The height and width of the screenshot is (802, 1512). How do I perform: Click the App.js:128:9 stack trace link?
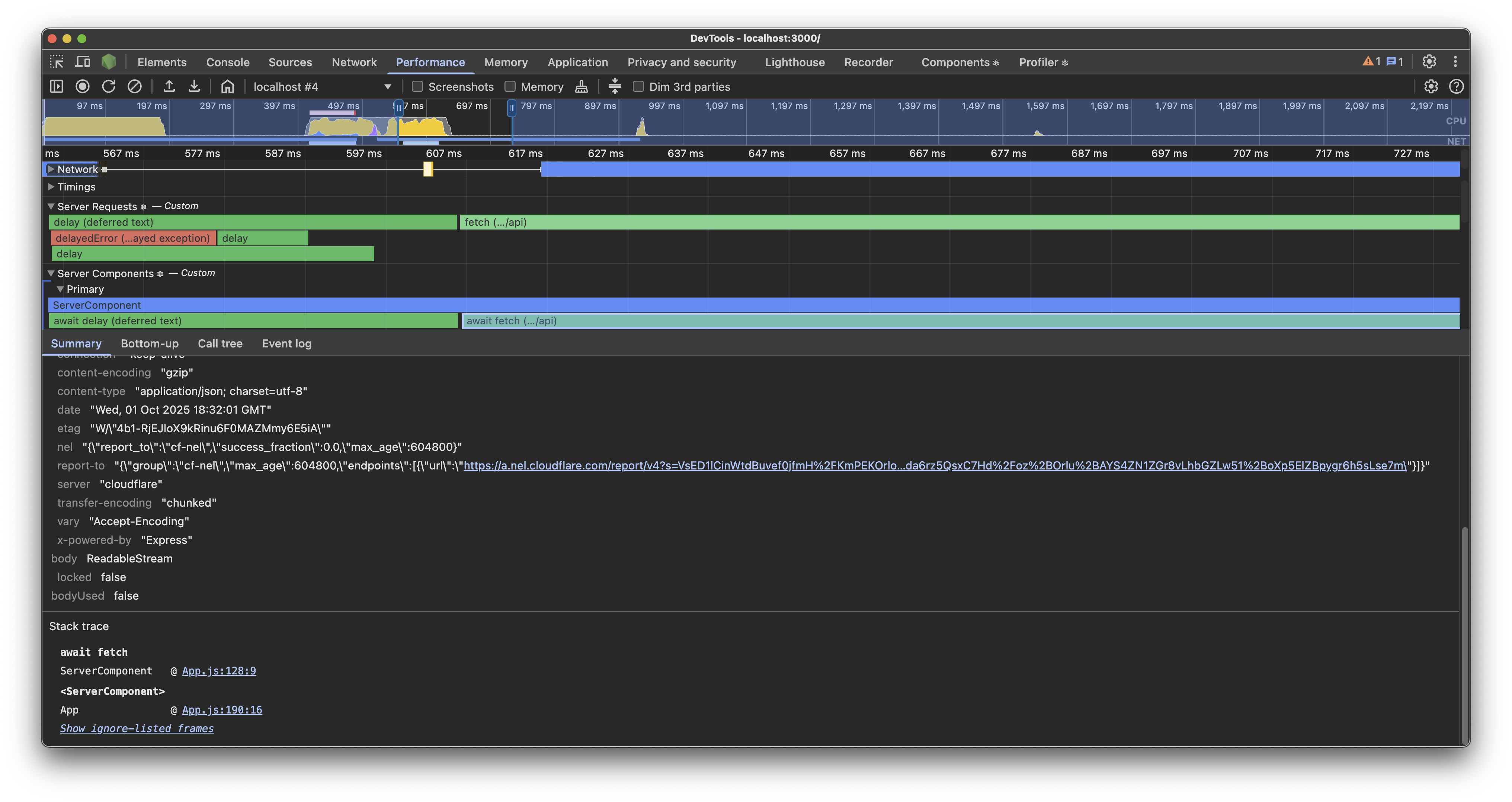[218, 671]
